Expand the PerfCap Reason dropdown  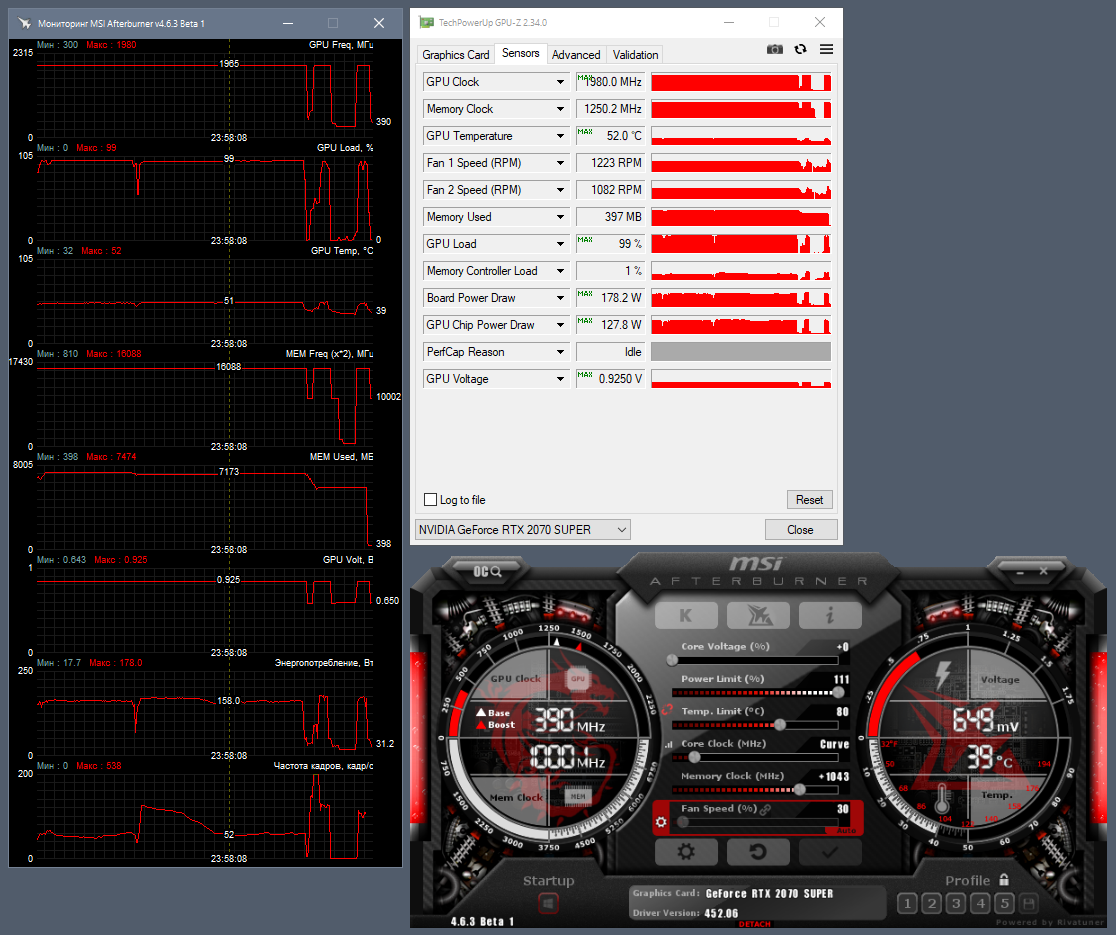561,352
